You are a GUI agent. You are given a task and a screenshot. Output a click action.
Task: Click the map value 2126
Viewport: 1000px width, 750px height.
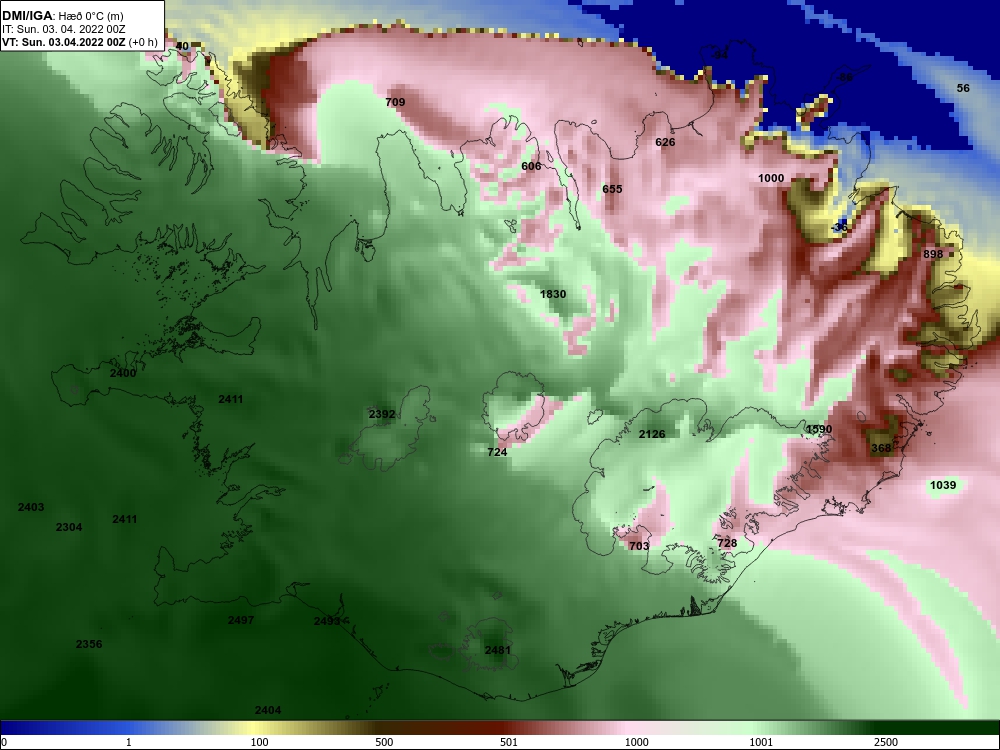click(652, 434)
